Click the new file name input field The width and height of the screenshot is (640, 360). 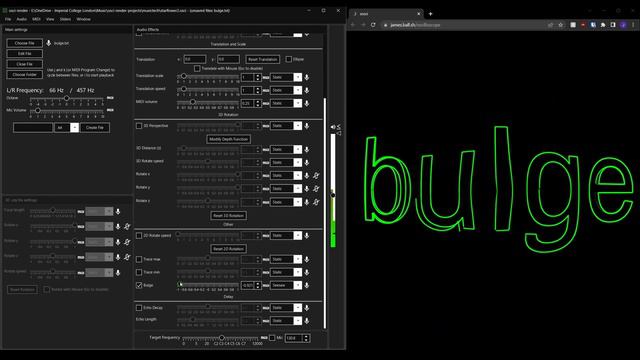[33, 128]
